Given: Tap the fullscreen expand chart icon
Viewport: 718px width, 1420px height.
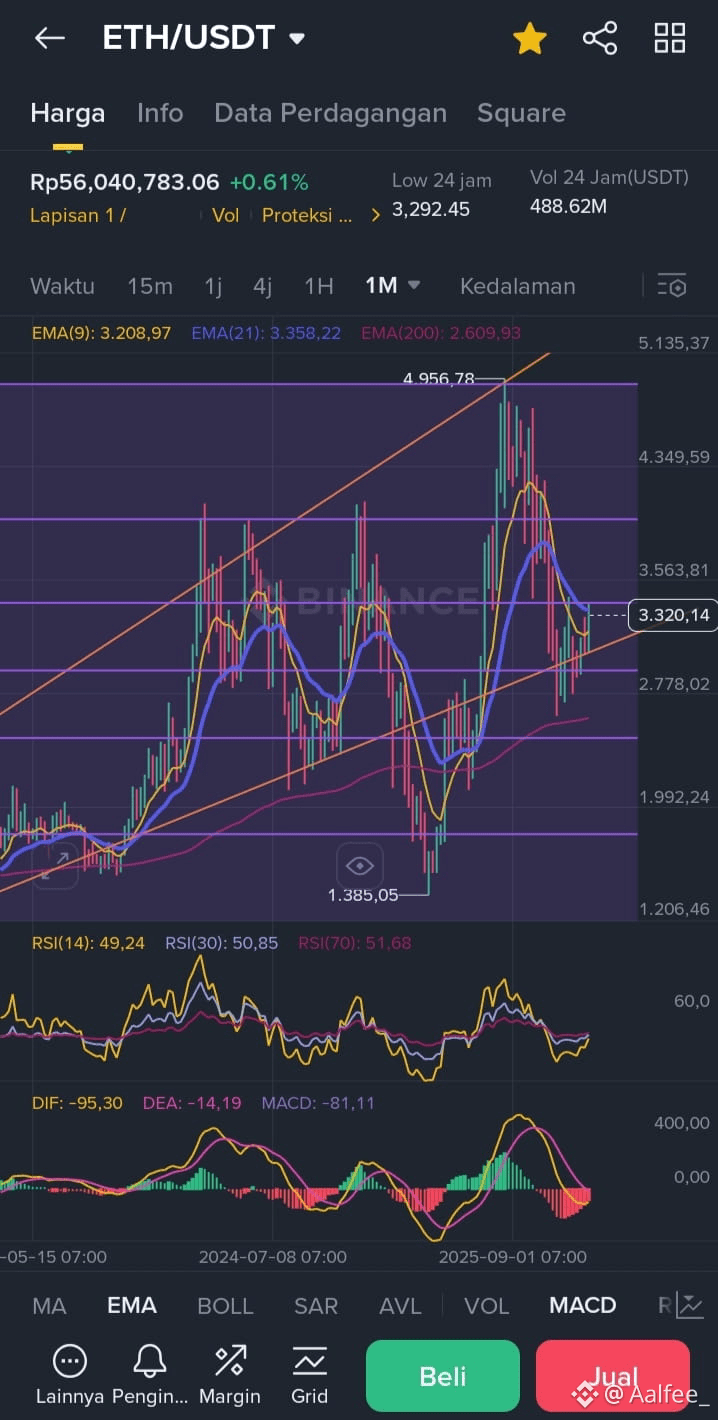Looking at the screenshot, I should [x=55, y=865].
